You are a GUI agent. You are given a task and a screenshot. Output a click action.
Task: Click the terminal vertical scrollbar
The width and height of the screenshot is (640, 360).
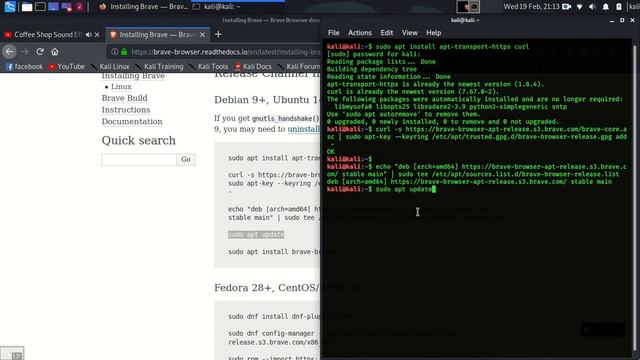634,199
